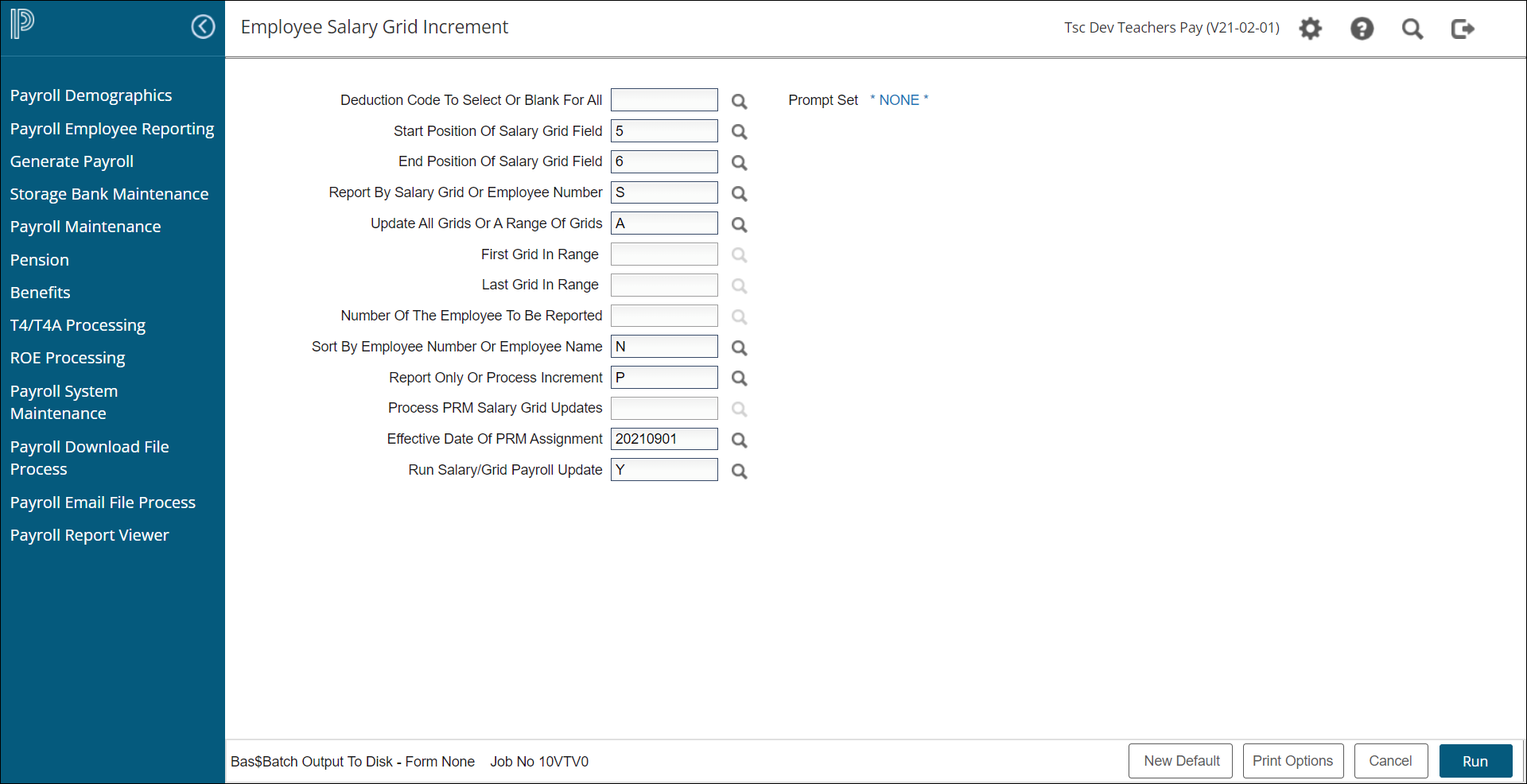Screen dimensions: 1527x784
Task: Collapse the sidebar with the back arrow icon
Action: click(203, 27)
